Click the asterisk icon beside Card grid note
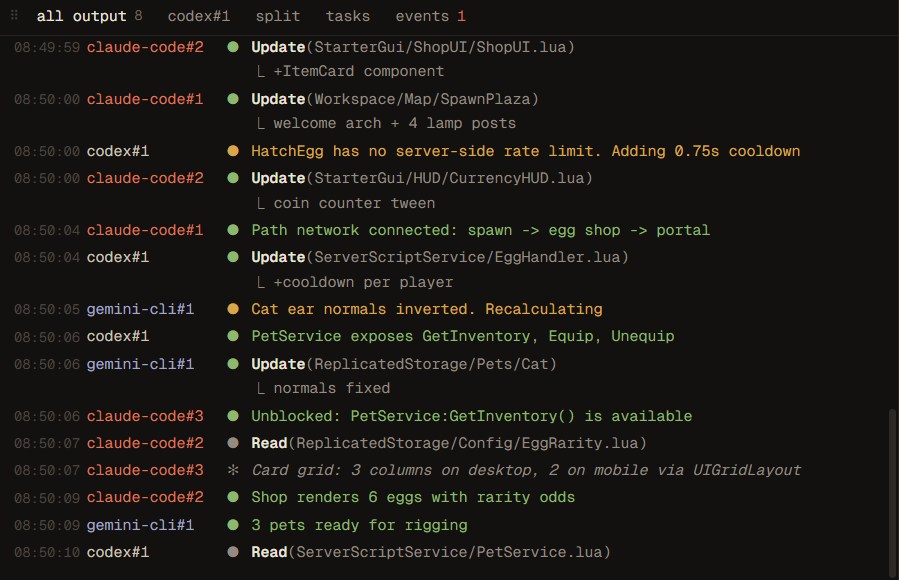Screen dimensions: 899x580 [233, 470]
